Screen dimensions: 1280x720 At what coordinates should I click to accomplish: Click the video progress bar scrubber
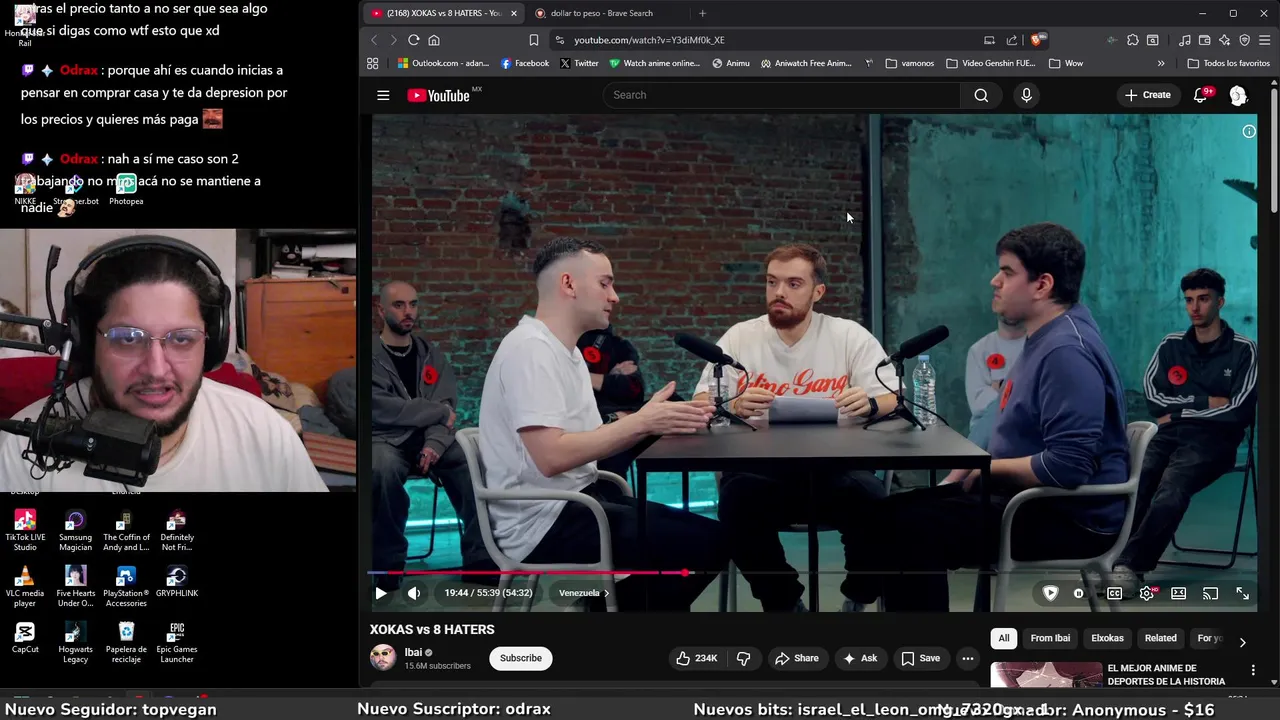pos(686,573)
